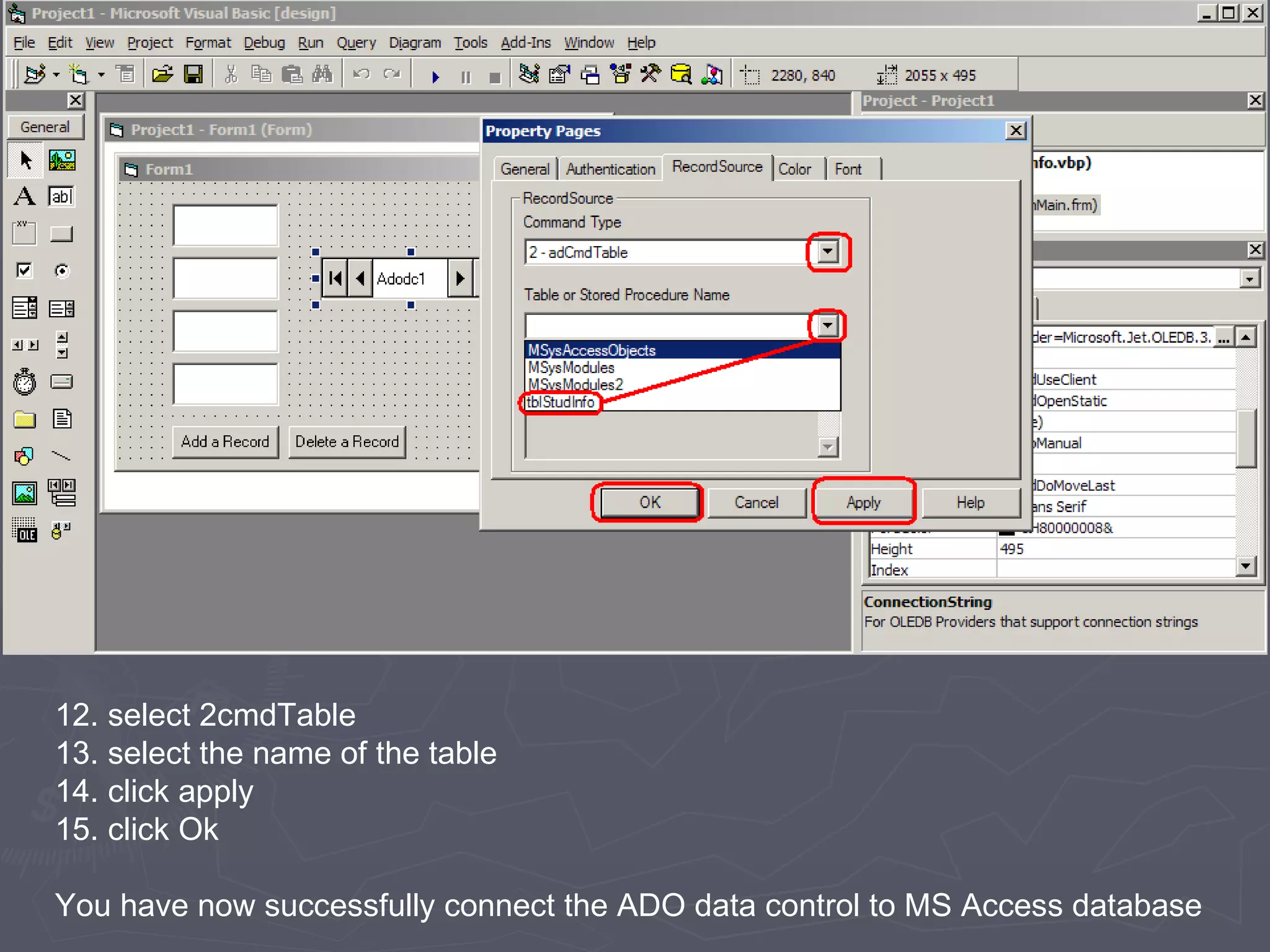Select the Image tool in the toolbox
The height and width of the screenshot is (952, 1270).
pos(25,493)
